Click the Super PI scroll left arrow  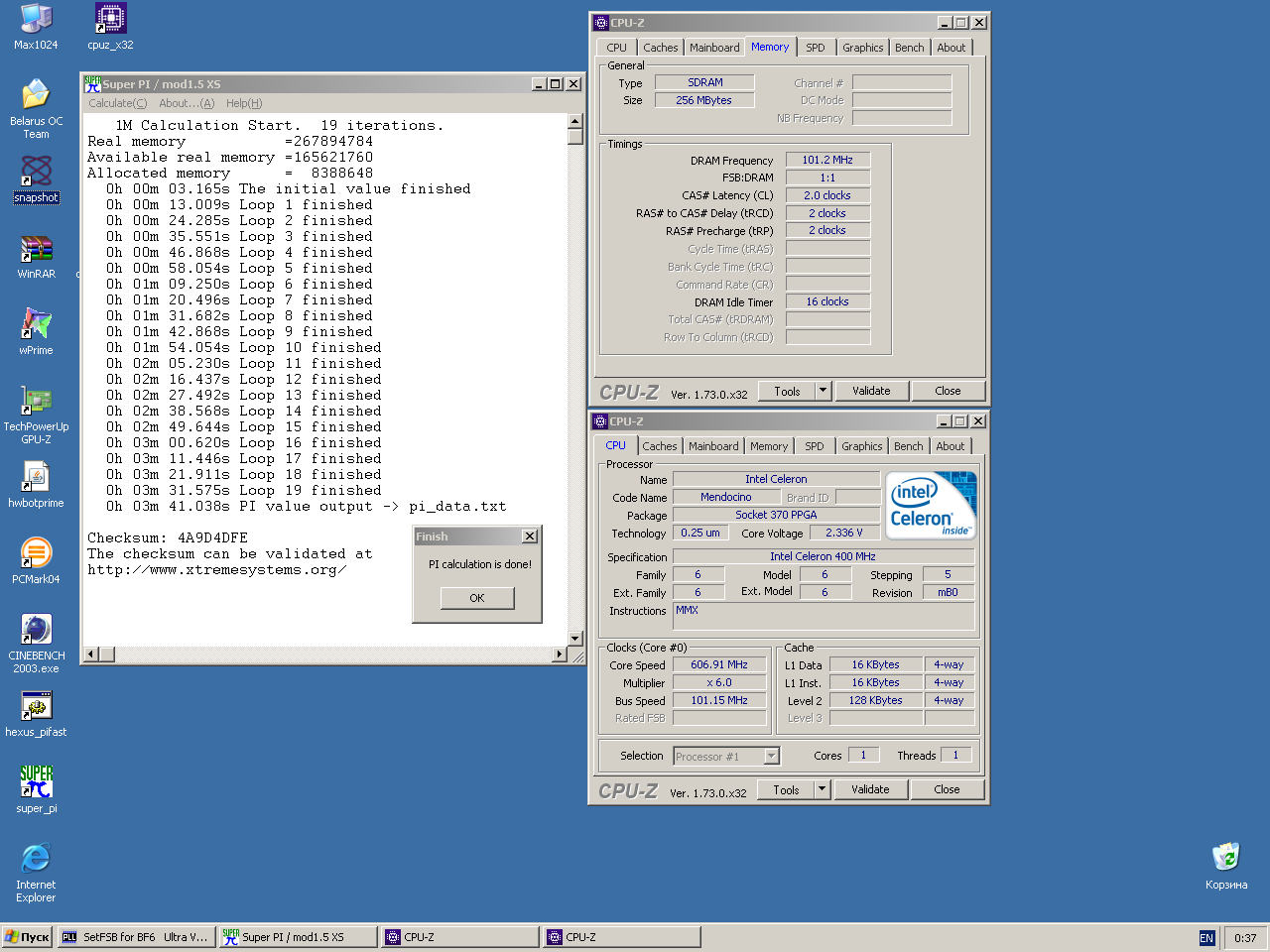click(x=91, y=654)
